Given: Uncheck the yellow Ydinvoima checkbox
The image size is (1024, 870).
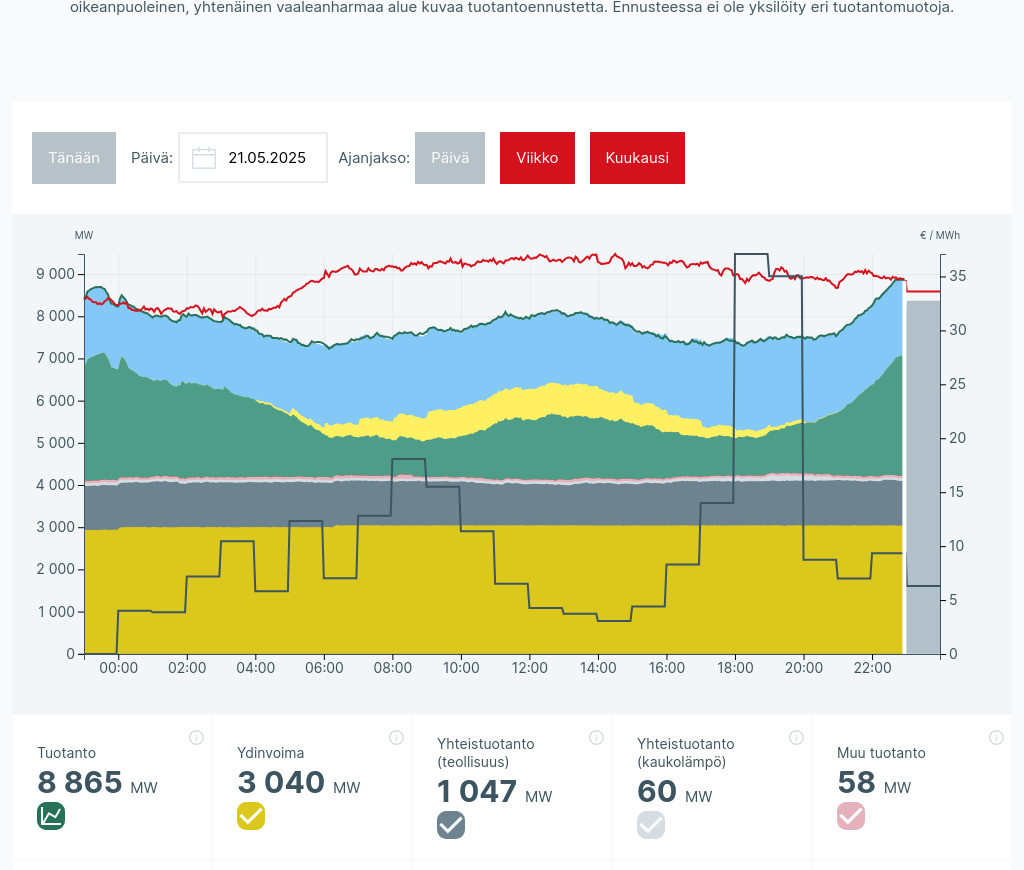Looking at the screenshot, I should coord(251,816).
